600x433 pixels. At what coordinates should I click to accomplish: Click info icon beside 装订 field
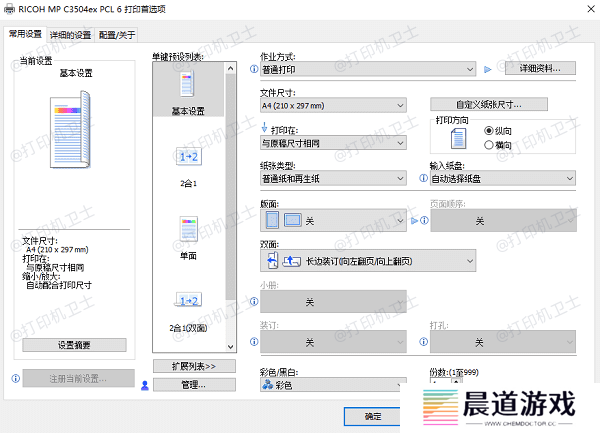[254, 342]
